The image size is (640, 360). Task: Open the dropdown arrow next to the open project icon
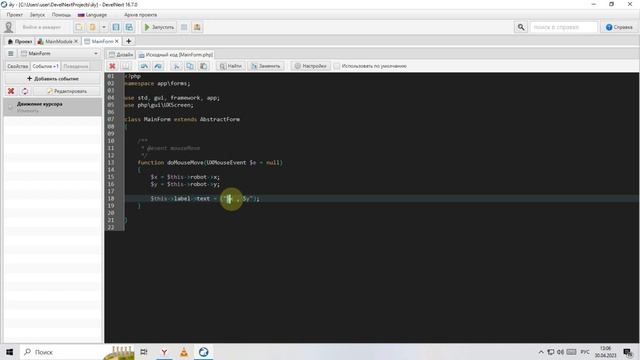(x=104, y=27)
